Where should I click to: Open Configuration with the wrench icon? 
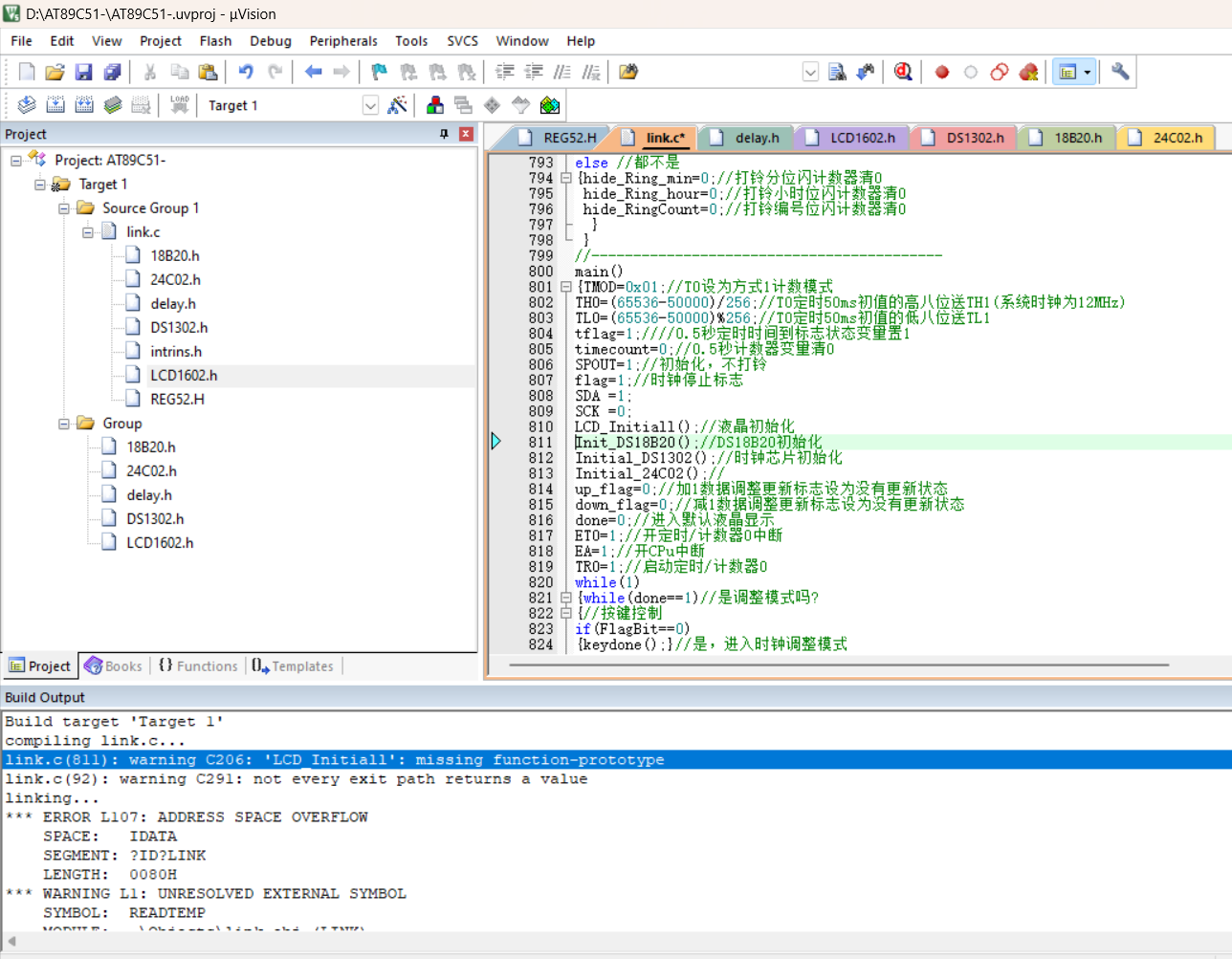(x=1120, y=72)
